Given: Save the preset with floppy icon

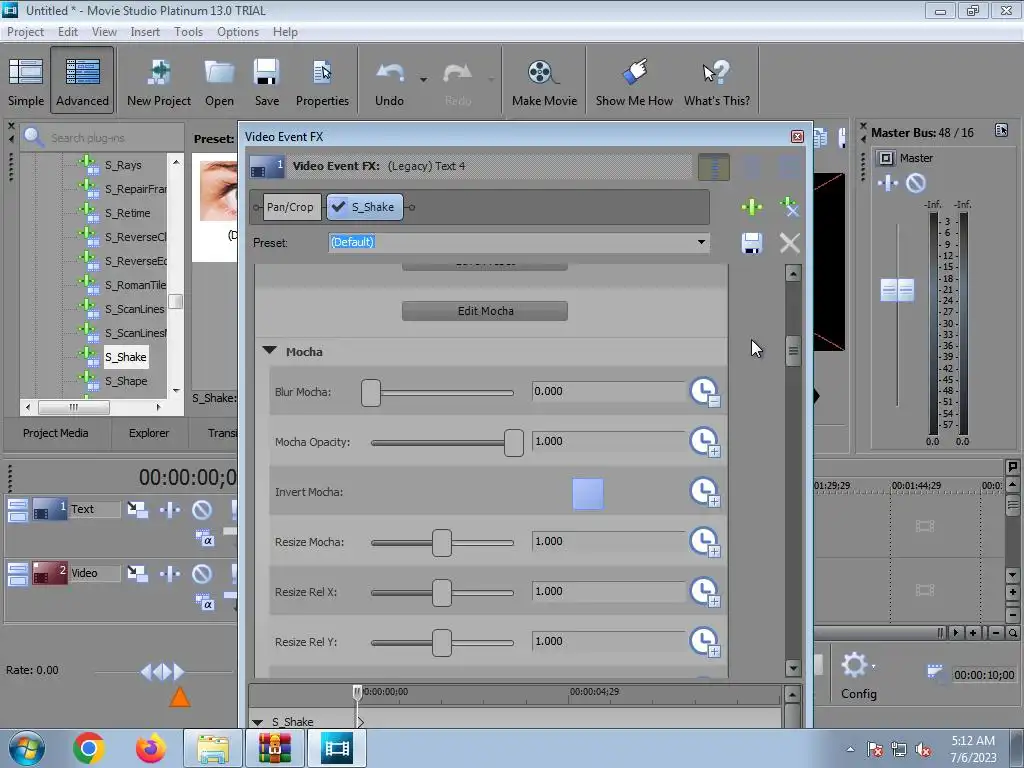Looking at the screenshot, I should (752, 243).
